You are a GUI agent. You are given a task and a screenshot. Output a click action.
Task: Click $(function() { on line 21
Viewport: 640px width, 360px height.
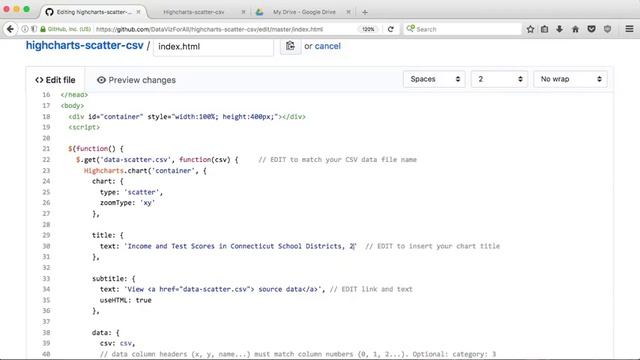point(96,149)
